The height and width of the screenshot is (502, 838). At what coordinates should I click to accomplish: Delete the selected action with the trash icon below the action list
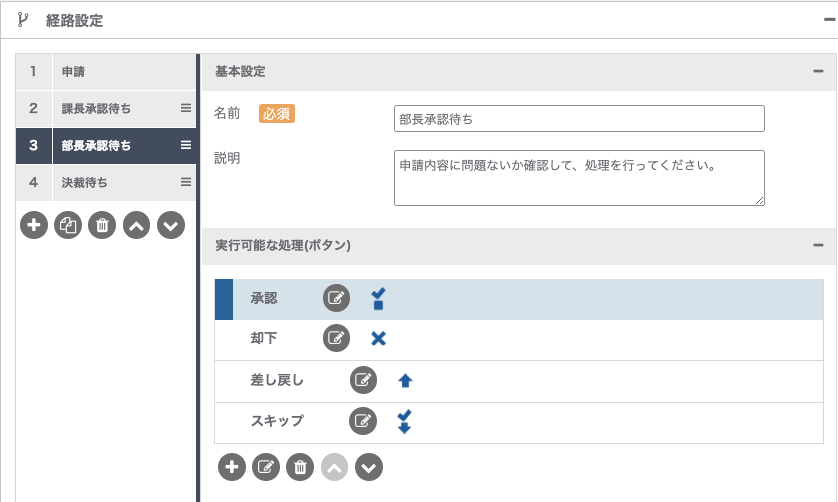(x=300, y=467)
